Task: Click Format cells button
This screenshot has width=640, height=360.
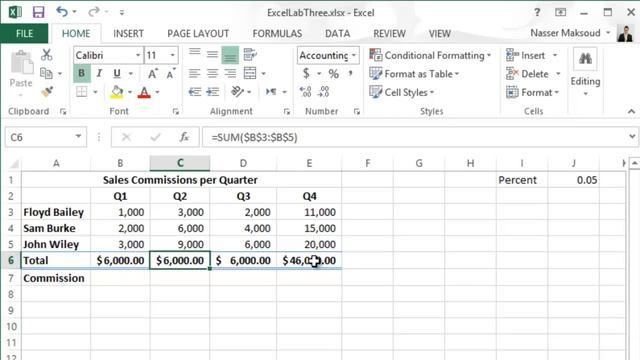Action: coord(532,92)
